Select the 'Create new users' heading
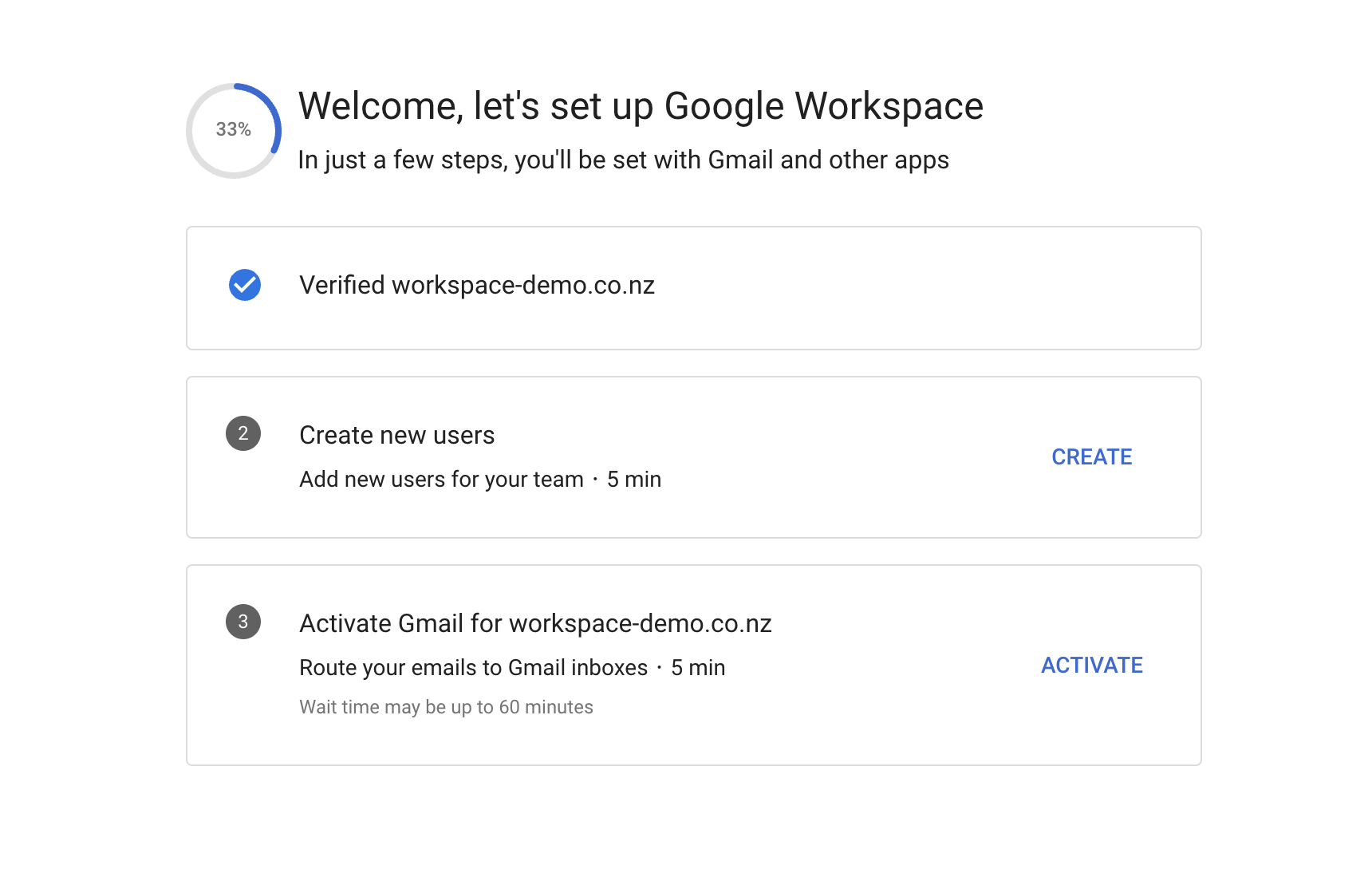Viewport: 1372px width, 889px height. (397, 435)
